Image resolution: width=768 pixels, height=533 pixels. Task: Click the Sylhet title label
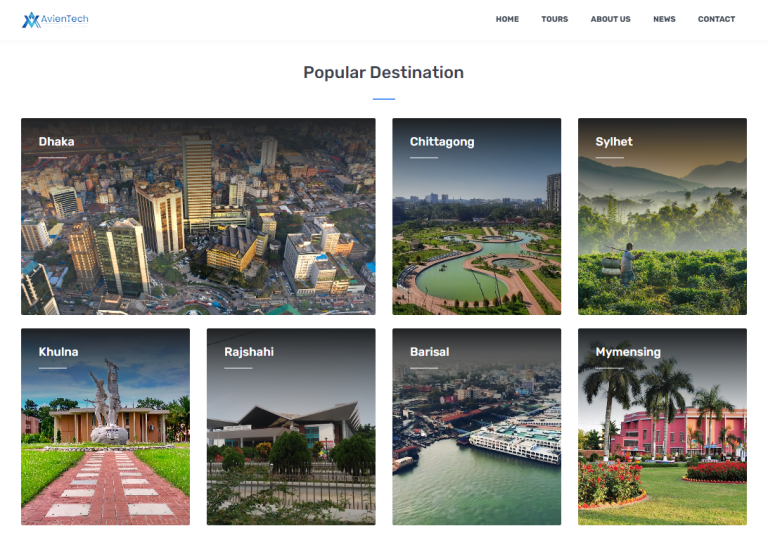pyautogui.click(x=614, y=142)
